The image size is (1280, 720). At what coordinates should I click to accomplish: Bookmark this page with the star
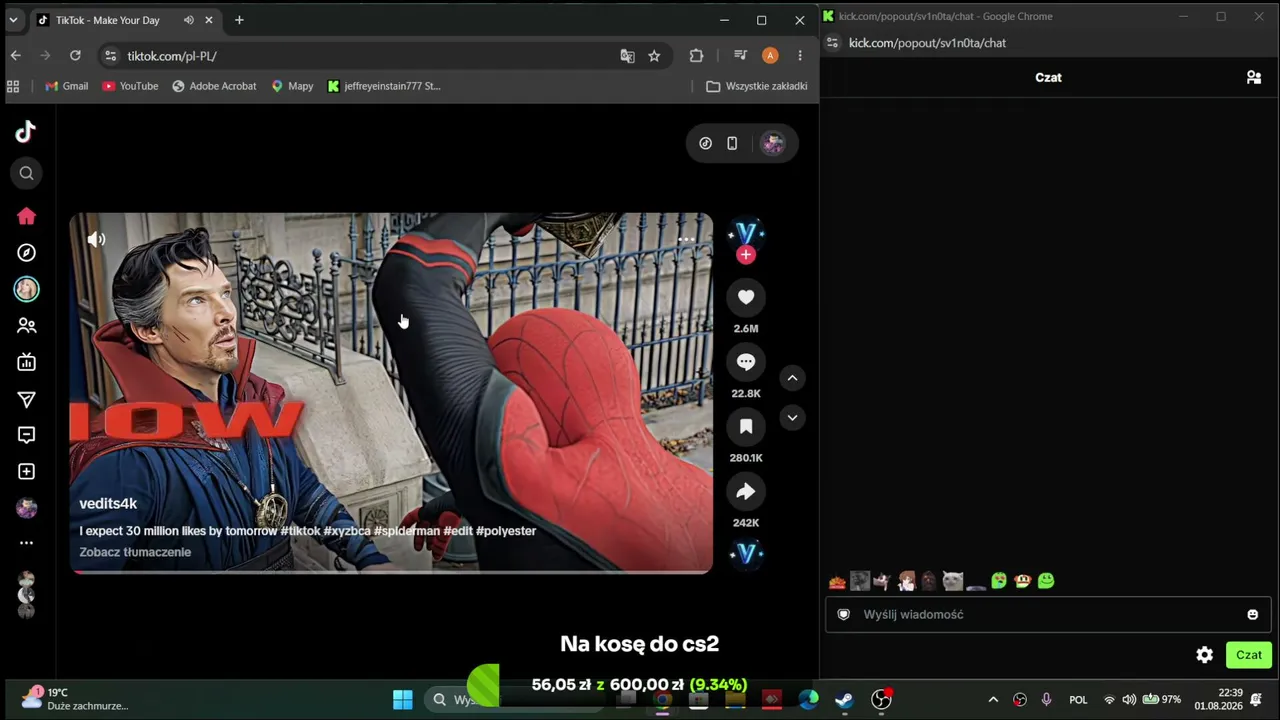654,56
